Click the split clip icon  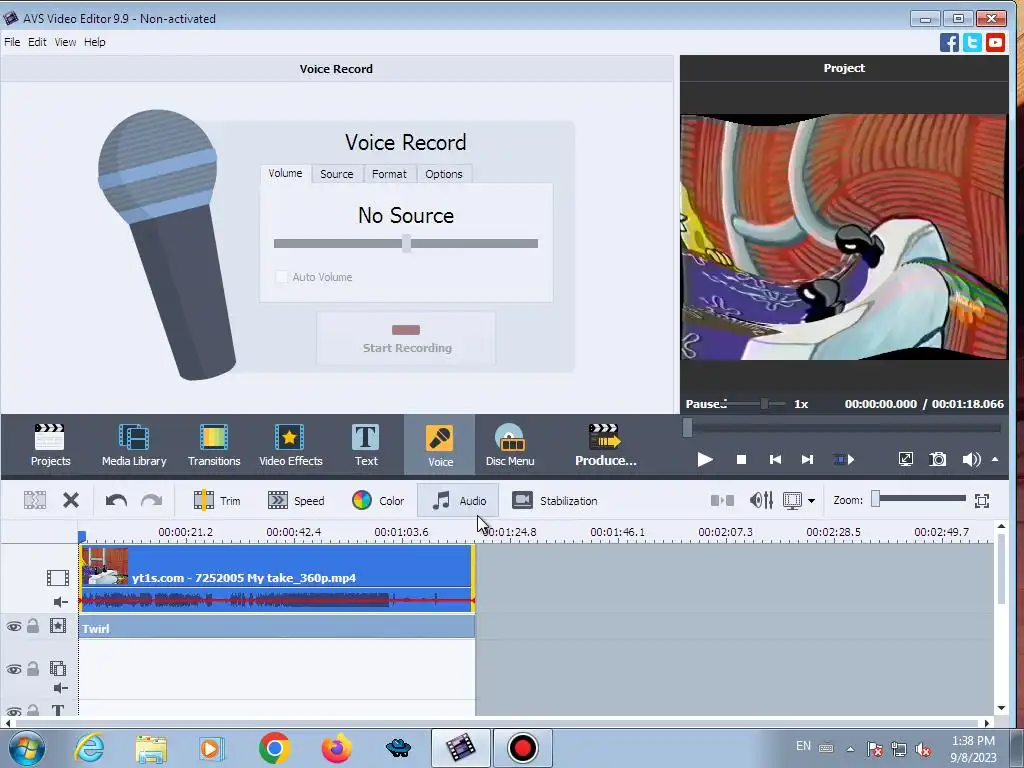(x=35, y=500)
